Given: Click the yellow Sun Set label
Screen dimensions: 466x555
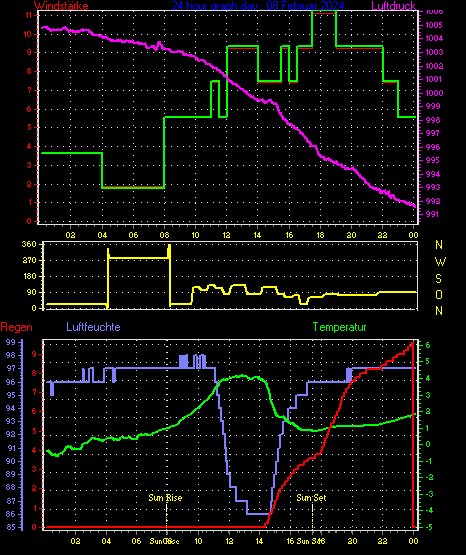Looking at the screenshot, I should tap(311, 498).
